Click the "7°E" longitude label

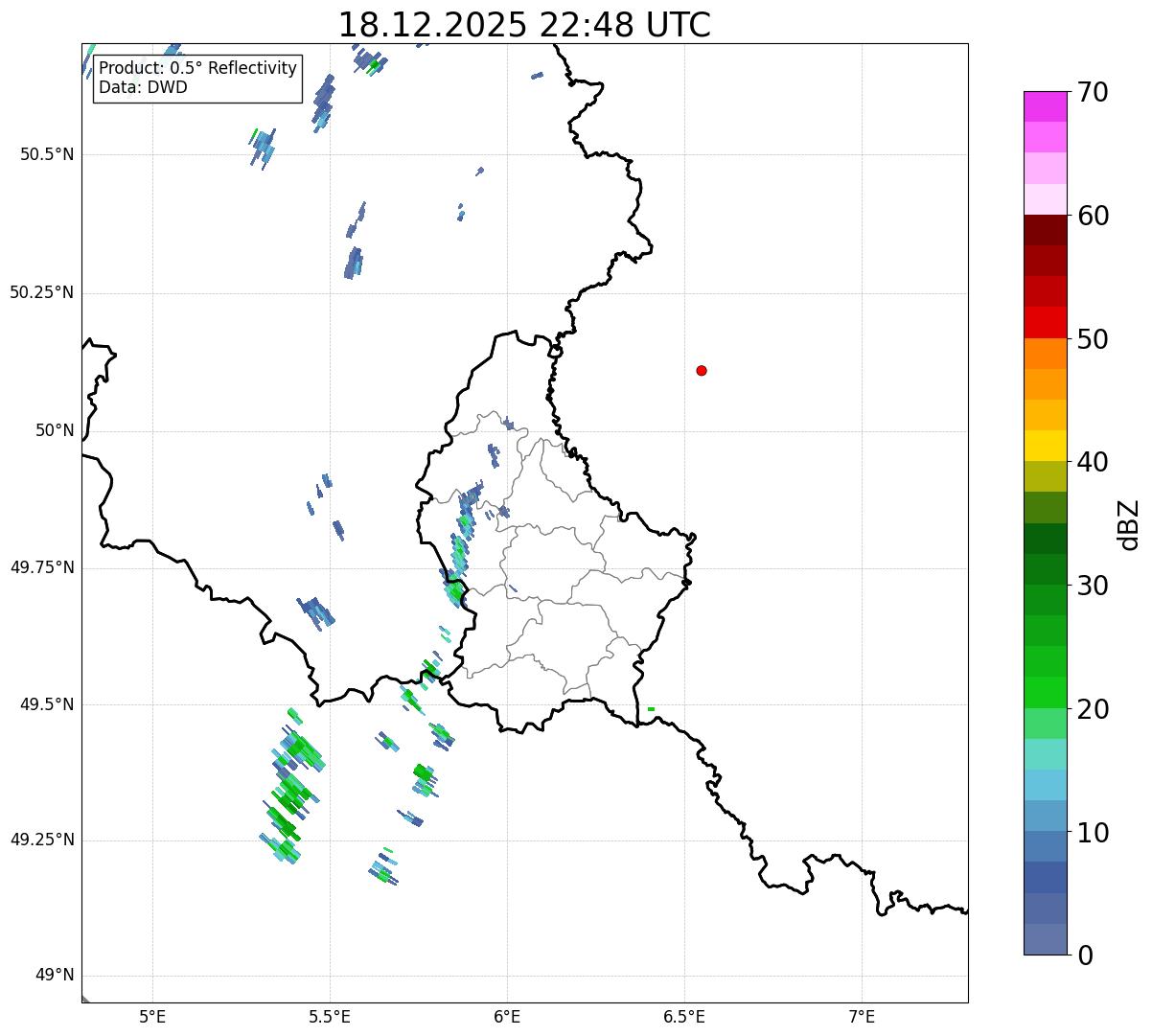pos(862,1016)
